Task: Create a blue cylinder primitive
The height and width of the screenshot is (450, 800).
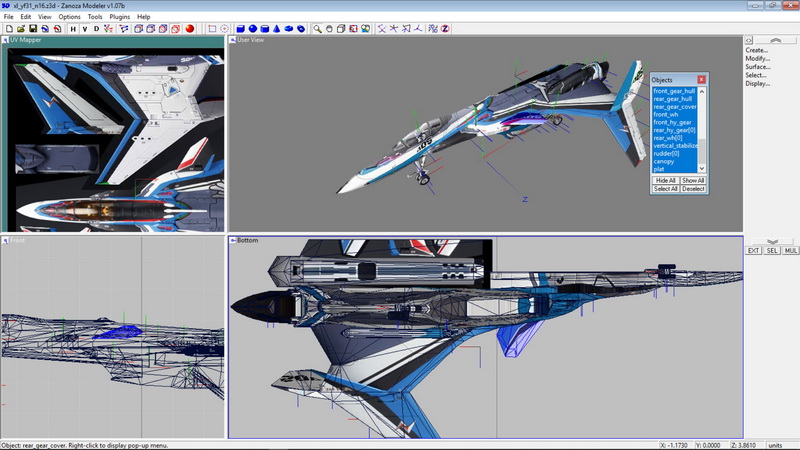Action: click(264, 29)
